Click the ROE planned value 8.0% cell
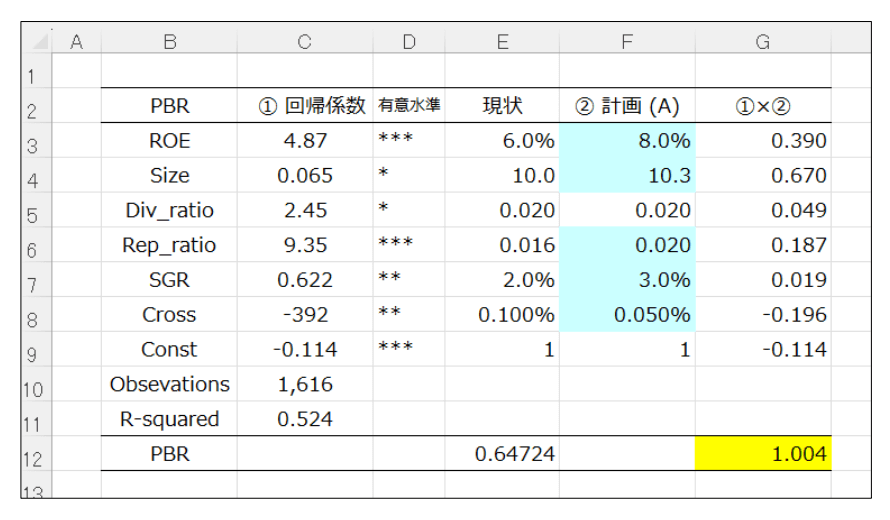The height and width of the screenshot is (520, 890). click(x=626, y=141)
